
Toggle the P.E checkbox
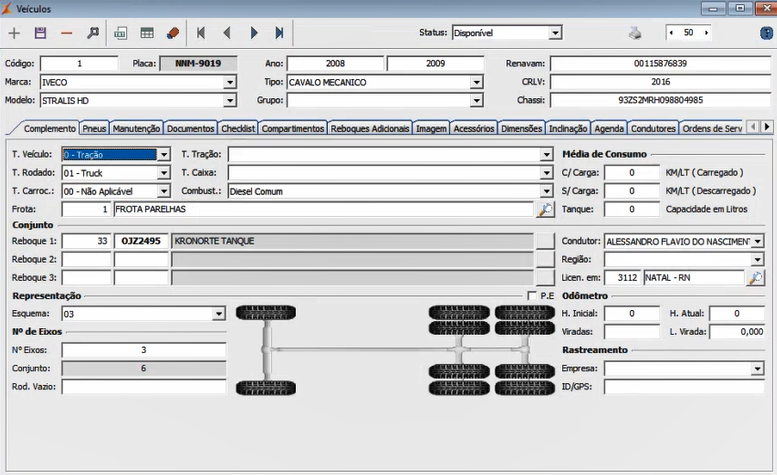click(x=532, y=296)
